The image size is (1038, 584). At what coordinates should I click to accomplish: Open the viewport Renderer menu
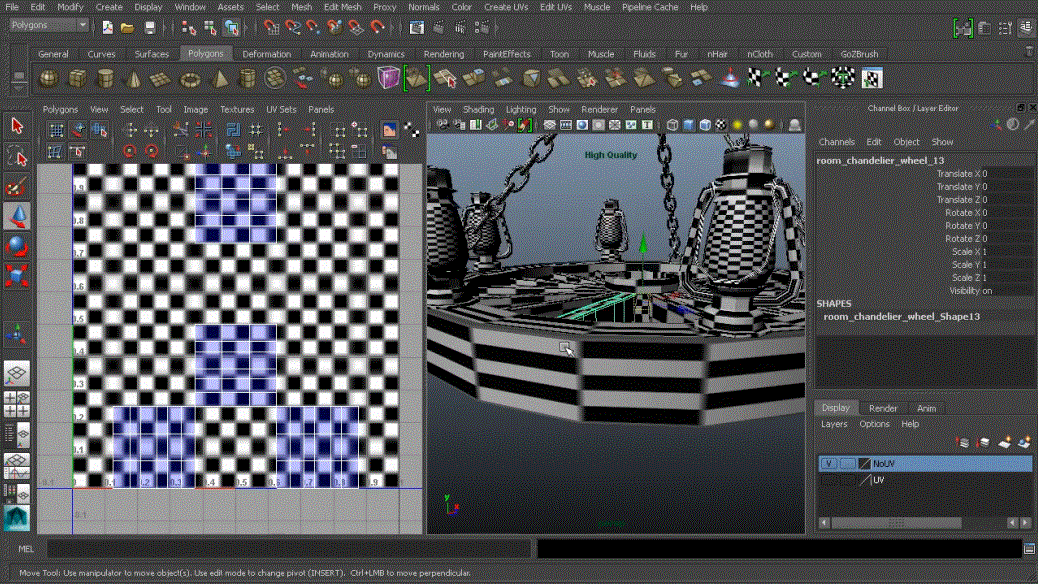pyautogui.click(x=599, y=109)
